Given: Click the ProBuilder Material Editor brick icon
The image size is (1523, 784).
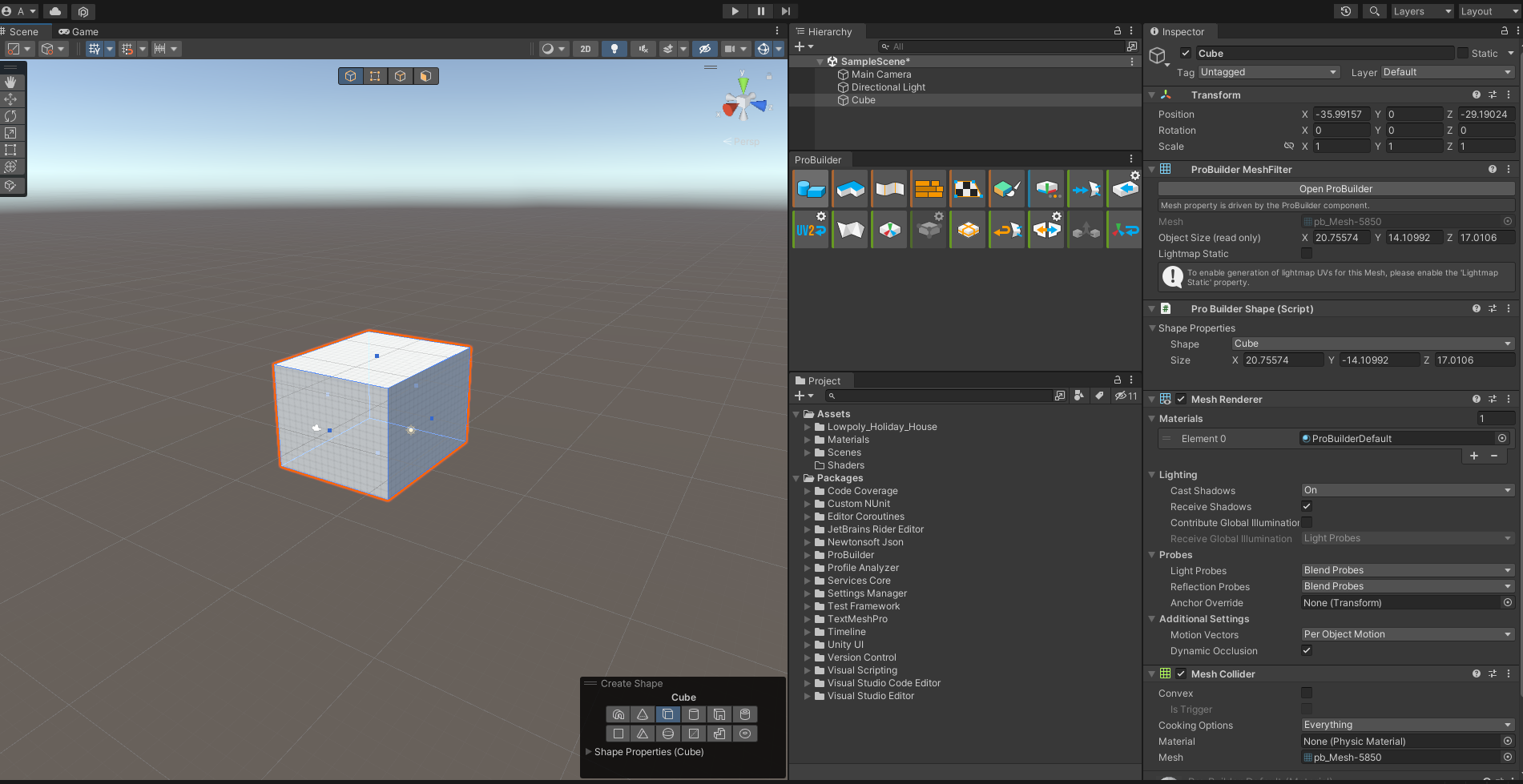Looking at the screenshot, I should point(929,189).
